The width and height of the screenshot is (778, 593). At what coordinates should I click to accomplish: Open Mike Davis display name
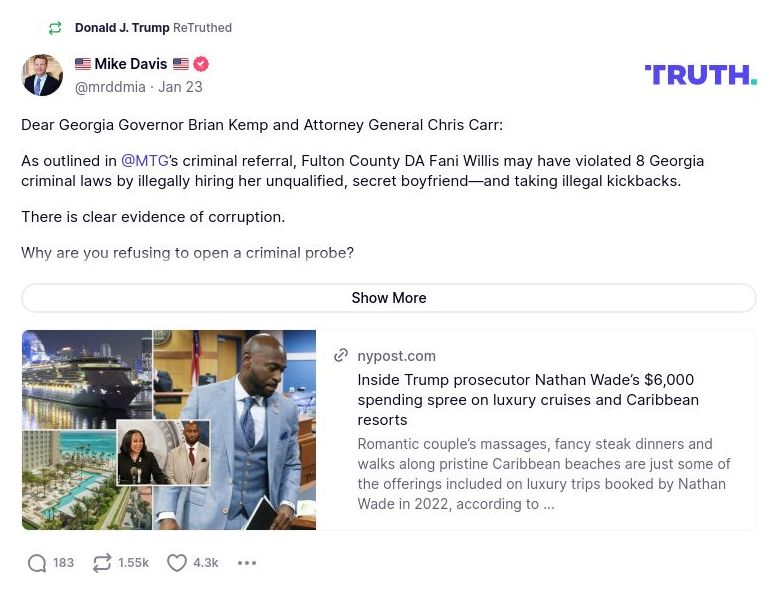131,64
